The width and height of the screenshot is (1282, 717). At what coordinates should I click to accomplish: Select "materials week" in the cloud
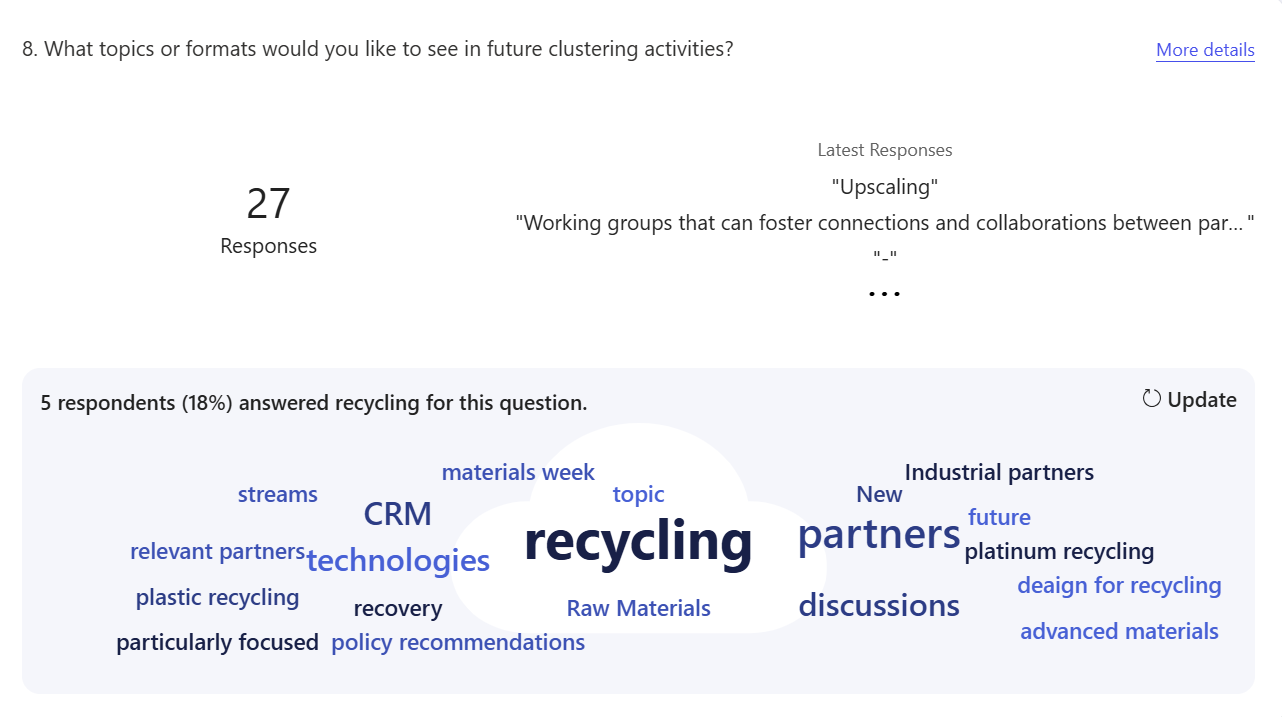[518, 472]
